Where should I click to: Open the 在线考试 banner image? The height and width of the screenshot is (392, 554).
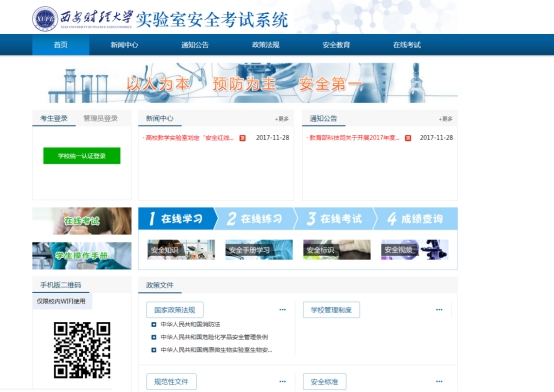[x=82, y=221]
